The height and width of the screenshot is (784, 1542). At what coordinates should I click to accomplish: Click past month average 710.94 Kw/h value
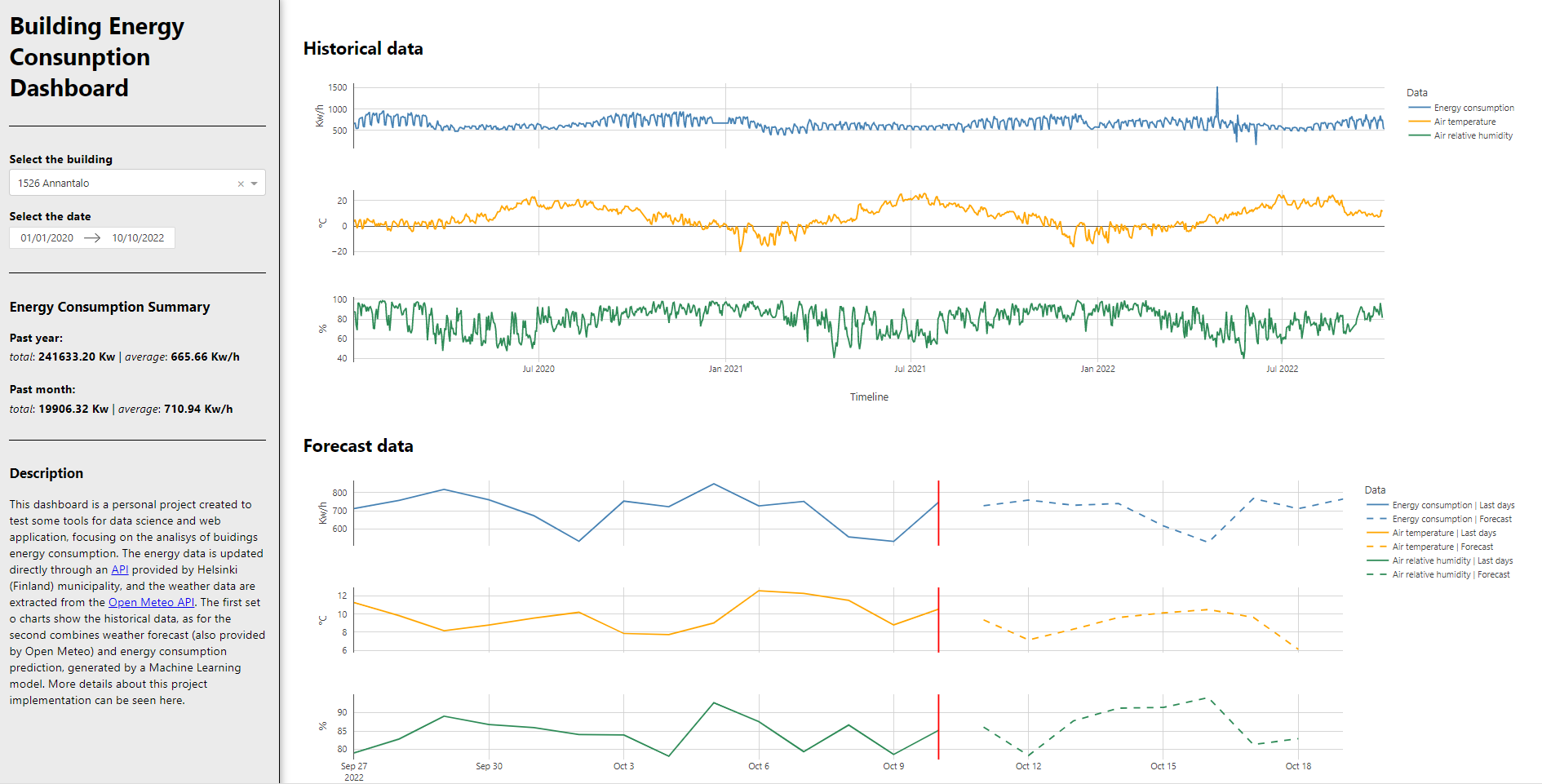coord(198,410)
